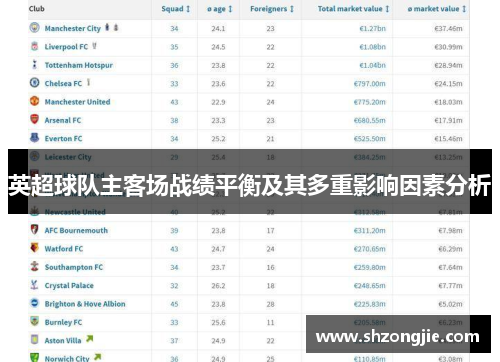
Task: Click Everton total value €525.50m
Action: pyautogui.click(x=370, y=139)
